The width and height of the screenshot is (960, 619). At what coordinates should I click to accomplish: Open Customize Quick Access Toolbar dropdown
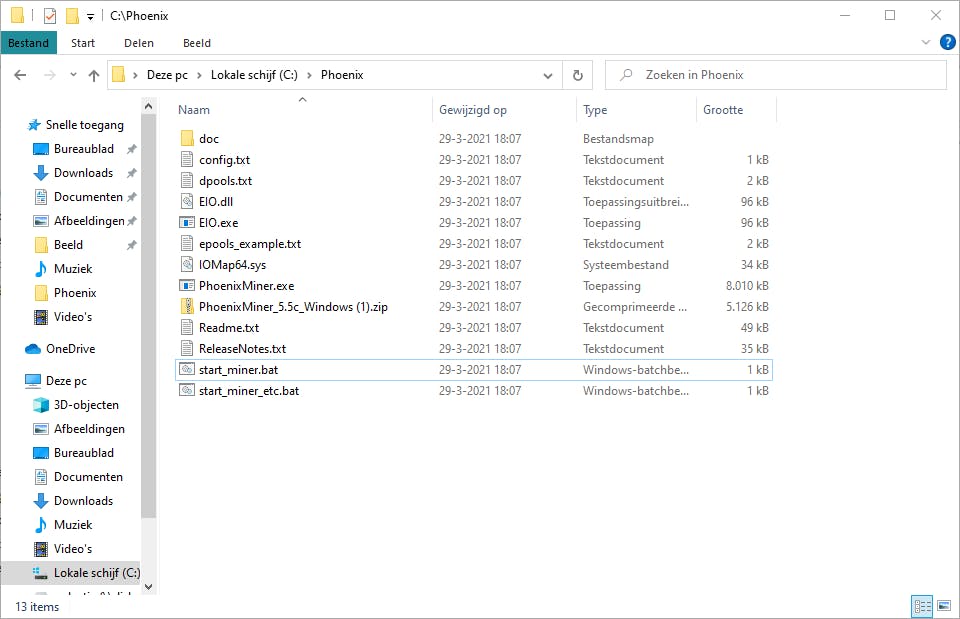(91, 17)
